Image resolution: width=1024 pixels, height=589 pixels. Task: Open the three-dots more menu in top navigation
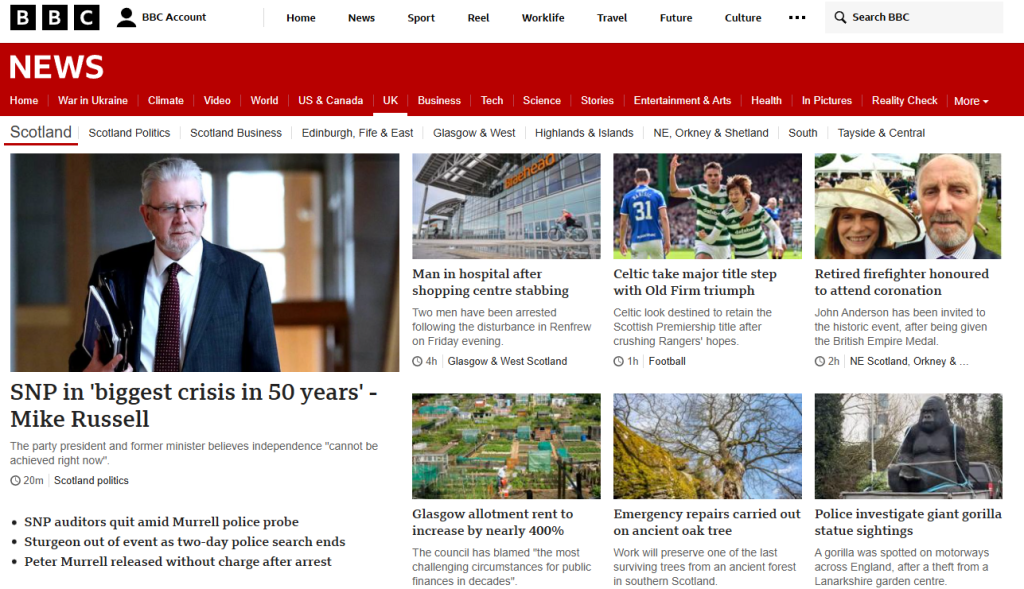797,18
